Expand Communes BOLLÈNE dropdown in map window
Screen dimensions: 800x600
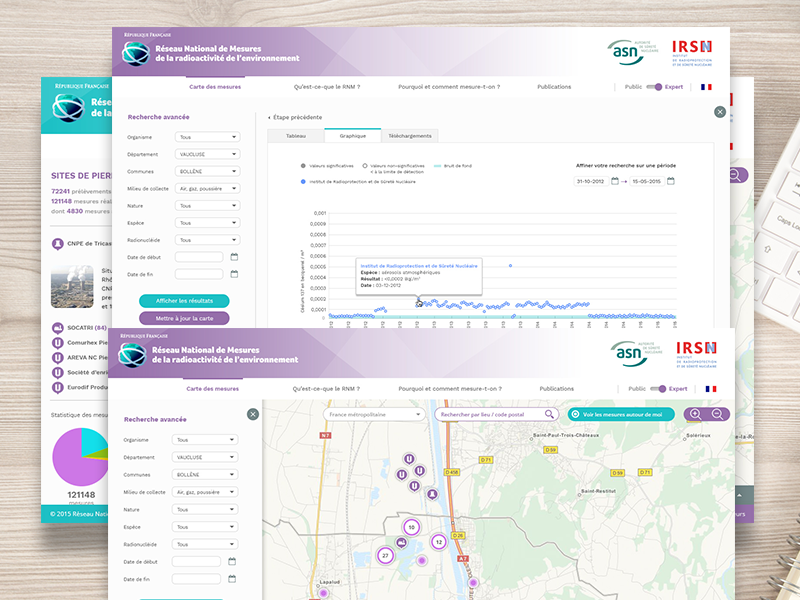tap(205, 475)
